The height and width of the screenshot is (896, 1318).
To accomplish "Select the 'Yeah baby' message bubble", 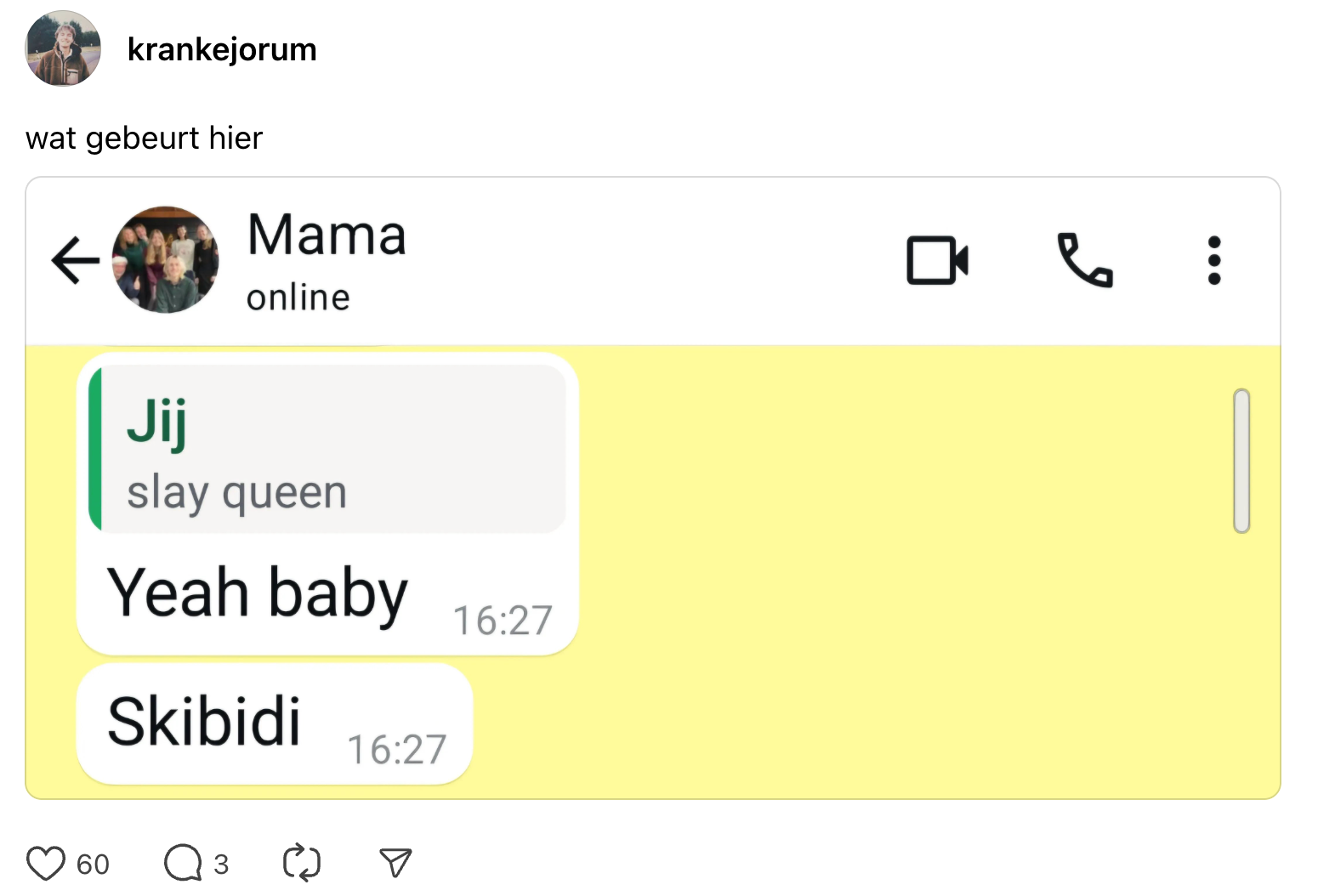I will 258,593.
